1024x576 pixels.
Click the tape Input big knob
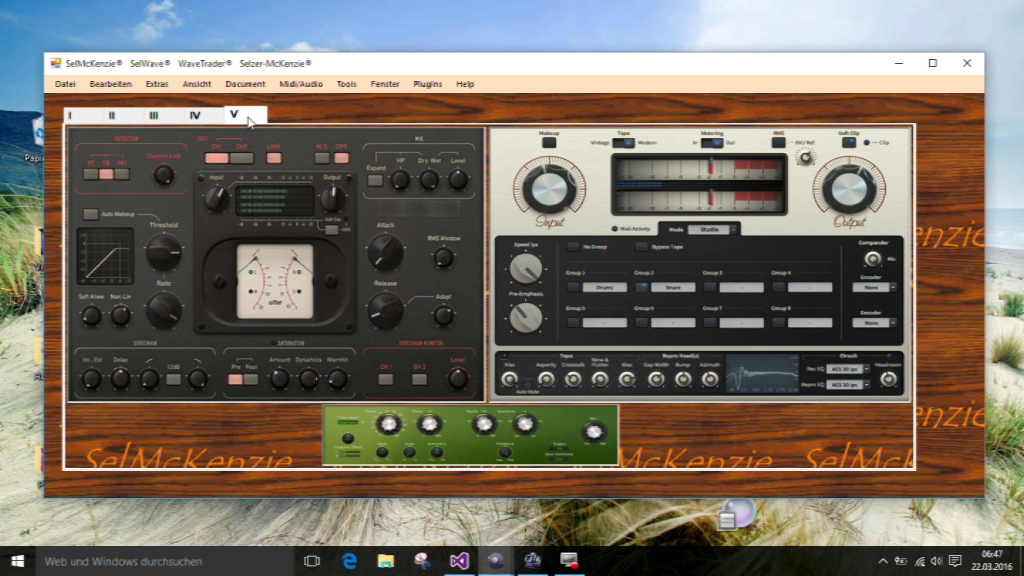tap(549, 189)
